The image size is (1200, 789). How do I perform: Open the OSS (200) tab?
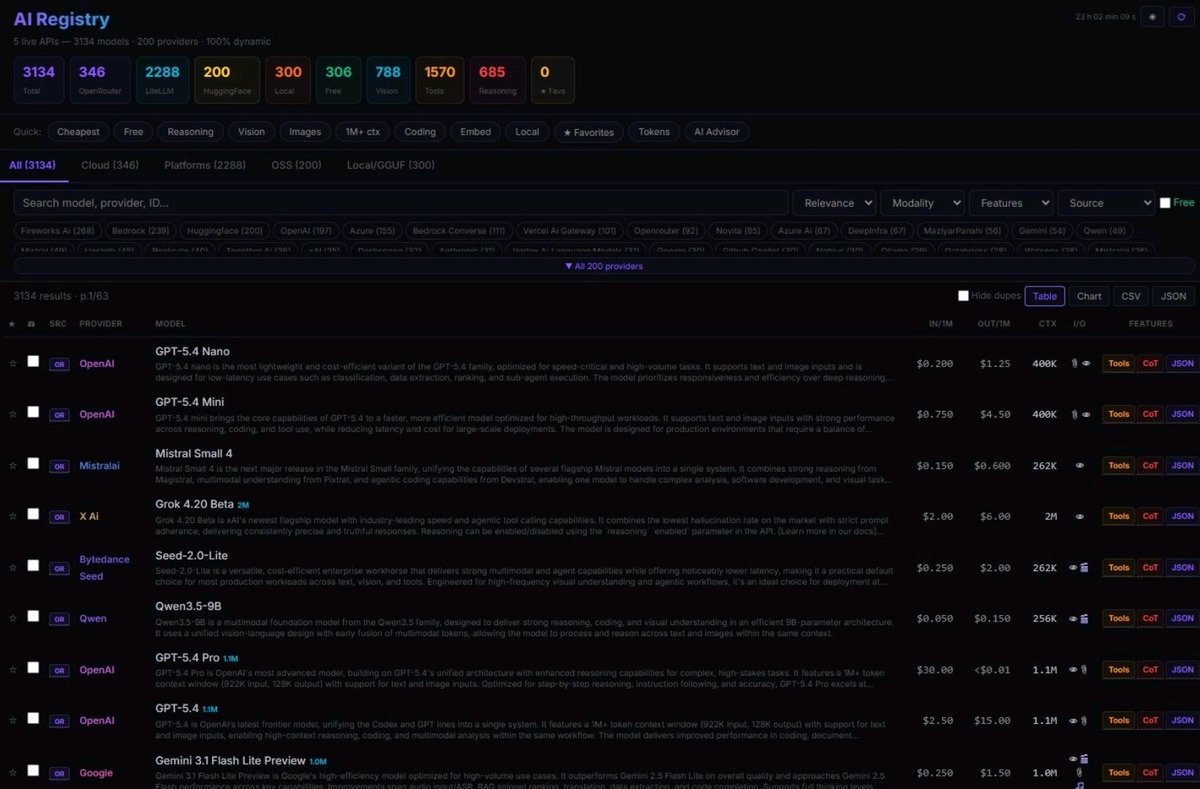297,165
